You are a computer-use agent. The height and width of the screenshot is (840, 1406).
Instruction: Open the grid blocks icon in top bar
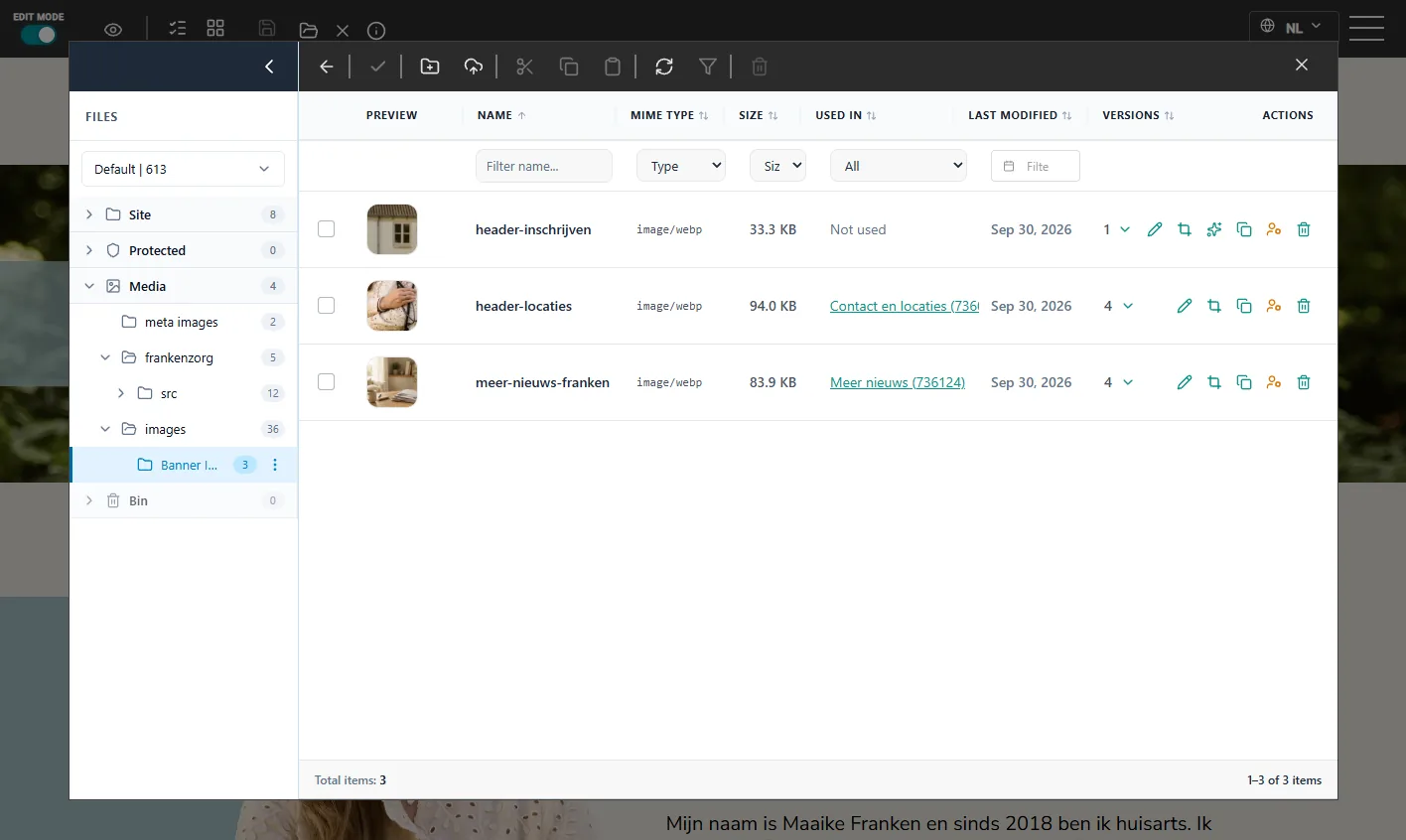coord(215,28)
